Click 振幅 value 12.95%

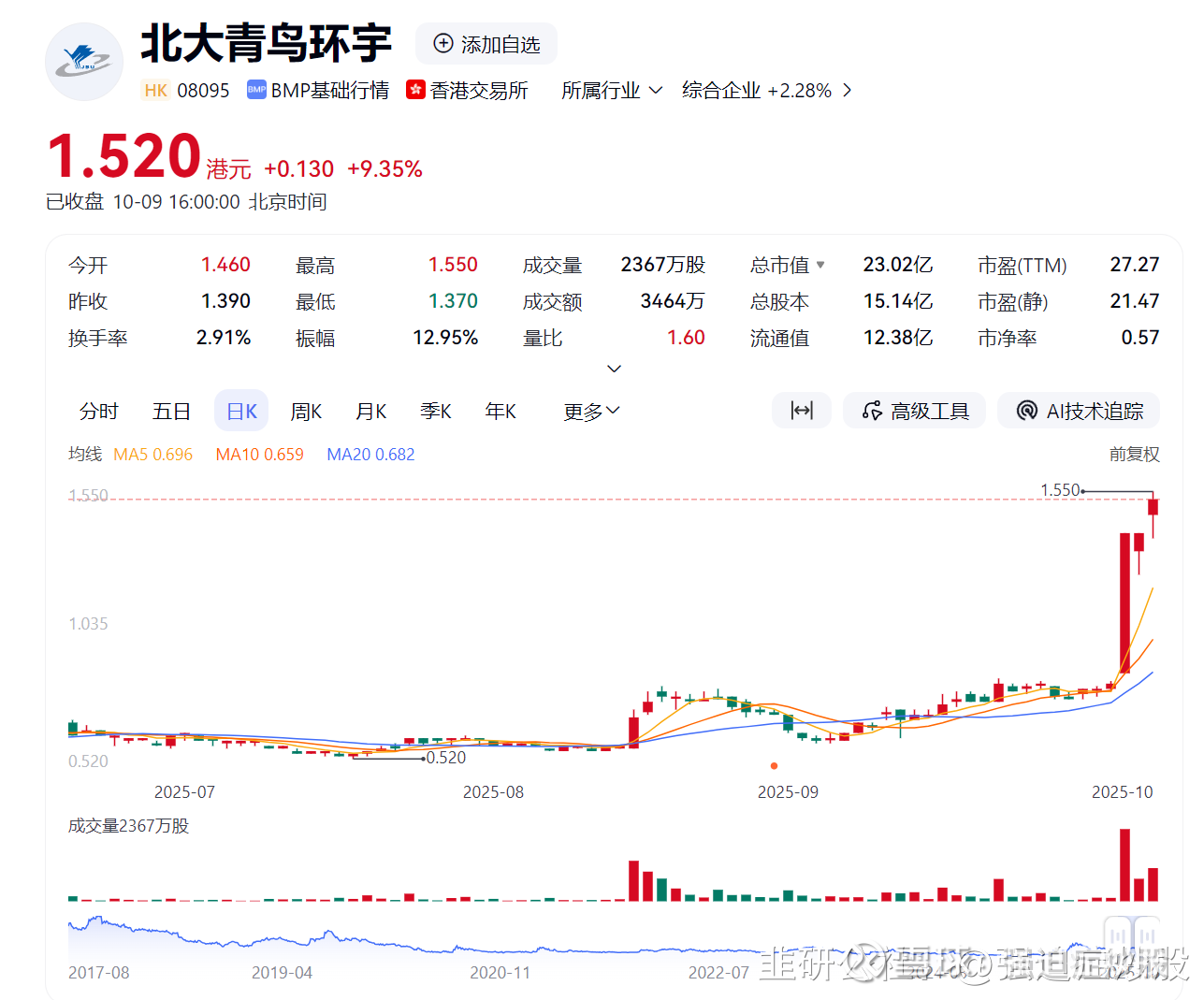pyautogui.click(x=445, y=338)
